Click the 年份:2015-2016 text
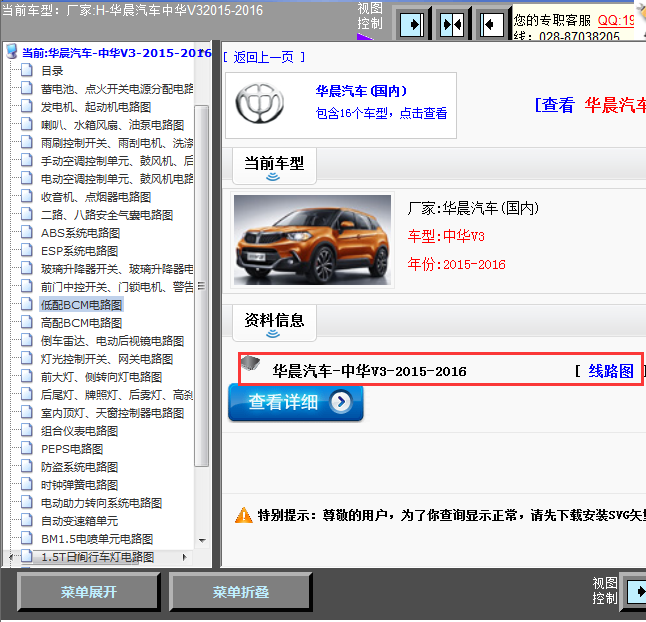Screen dimensions: 646x622 [456, 264]
